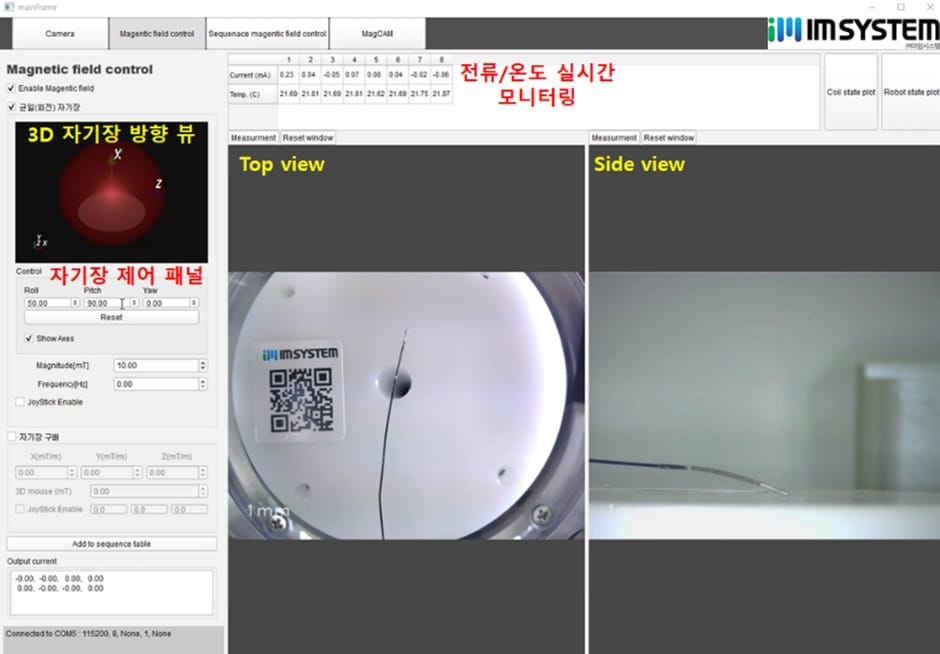Click the Frequency(Hz) input field
940x654 pixels.
click(156, 384)
